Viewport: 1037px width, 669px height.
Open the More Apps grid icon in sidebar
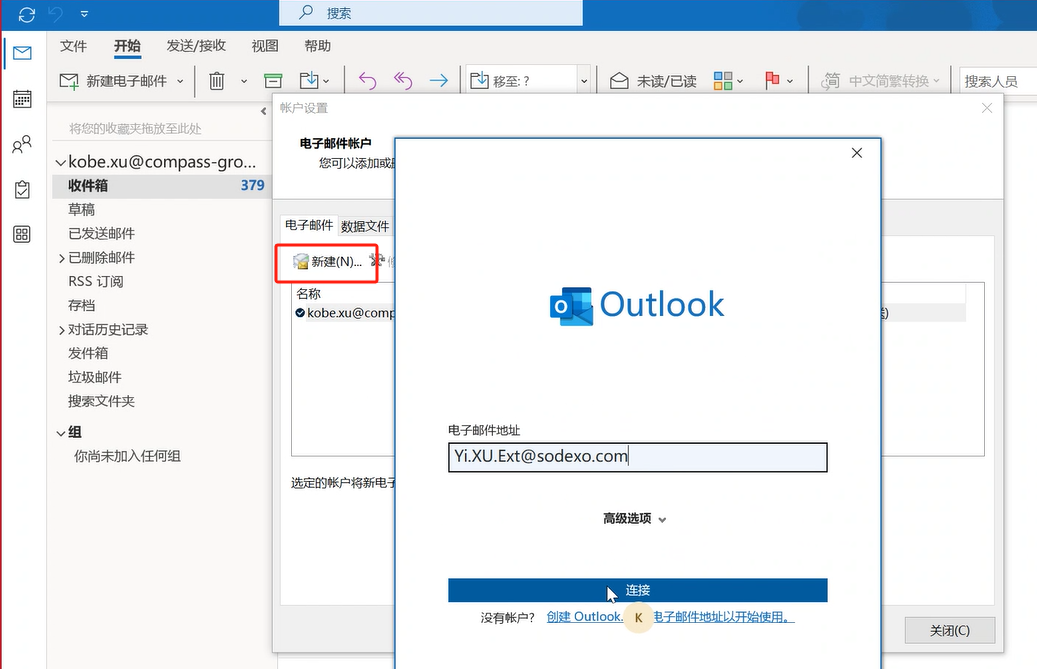22,234
